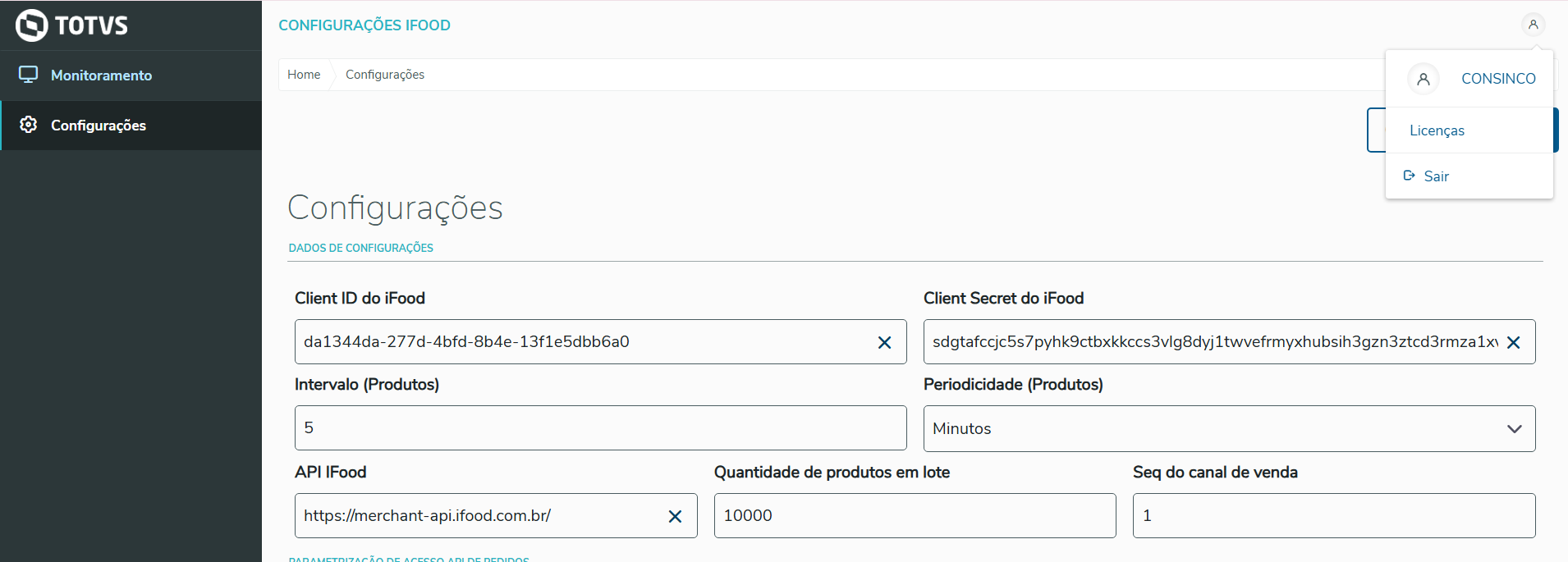Screen dimensions: 1568x562
Task: Clear the Client Secret do iFood field
Action: click(1513, 342)
